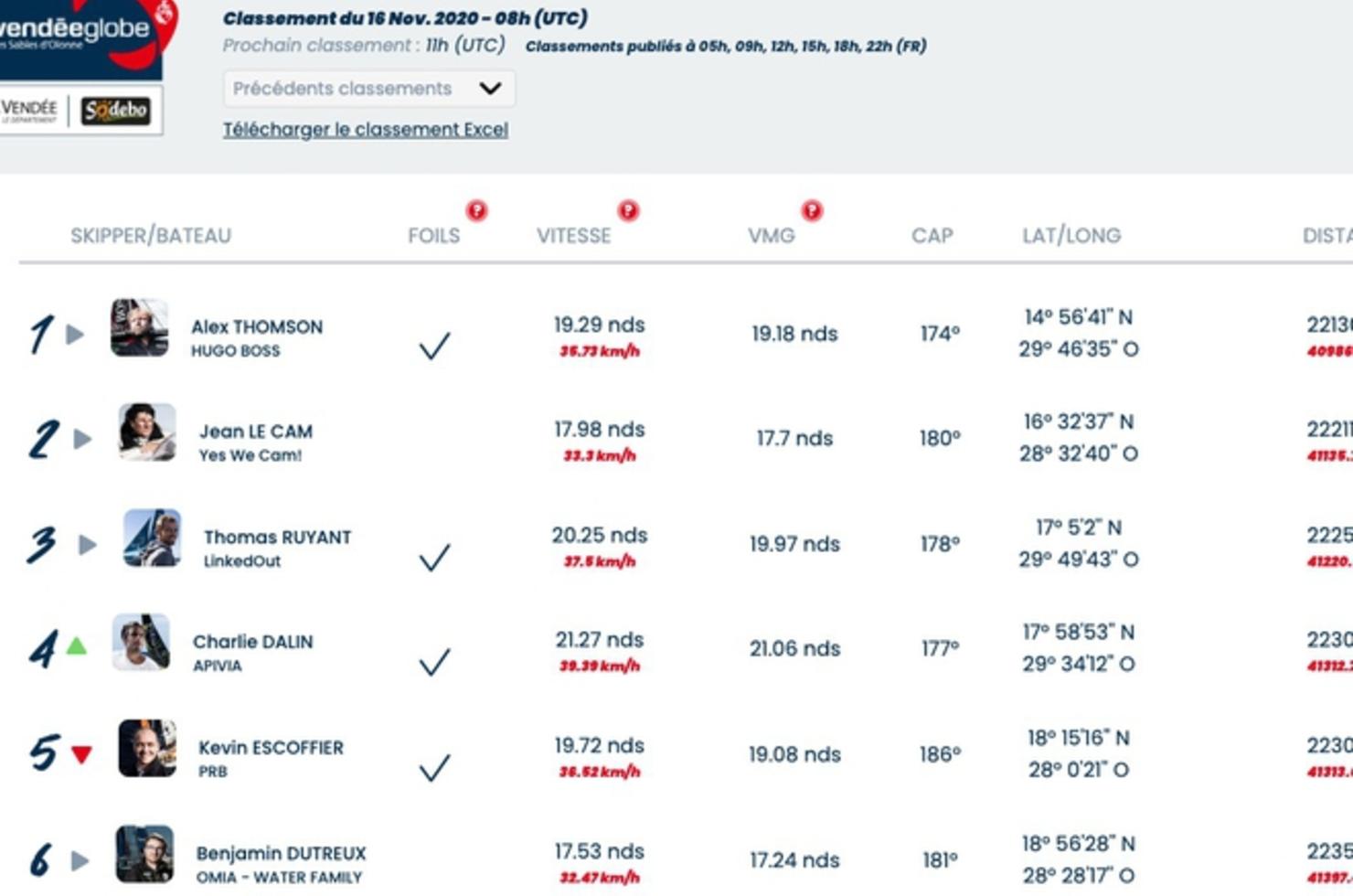The height and width of the screenshot is (896, 1353).
Task: Click Thomas RUYANT's profile photo
Action: click(153, 539)
